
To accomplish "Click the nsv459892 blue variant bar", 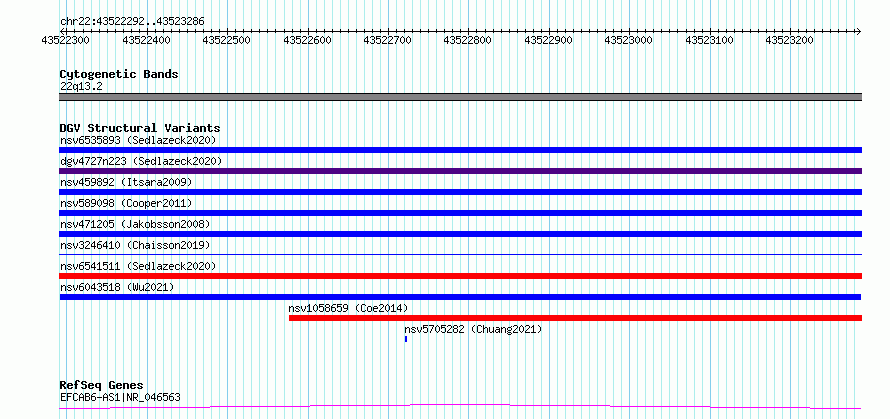I will click(x=460, y=192).
